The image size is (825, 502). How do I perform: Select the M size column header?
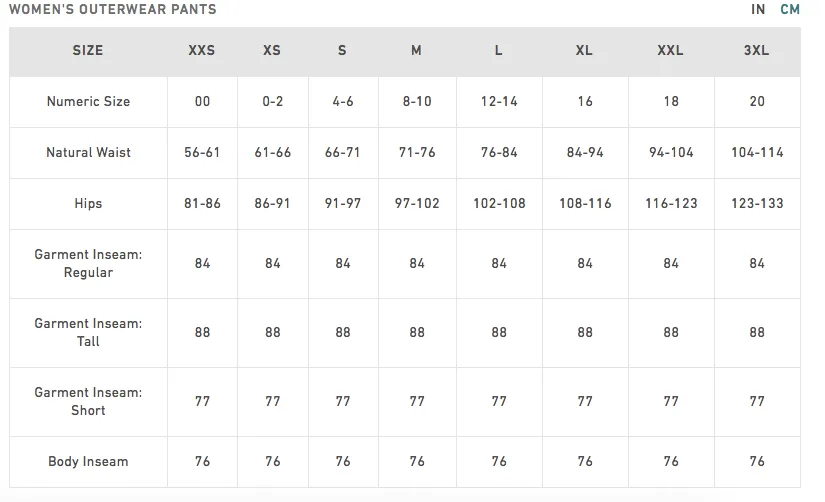tap(416, 51)
